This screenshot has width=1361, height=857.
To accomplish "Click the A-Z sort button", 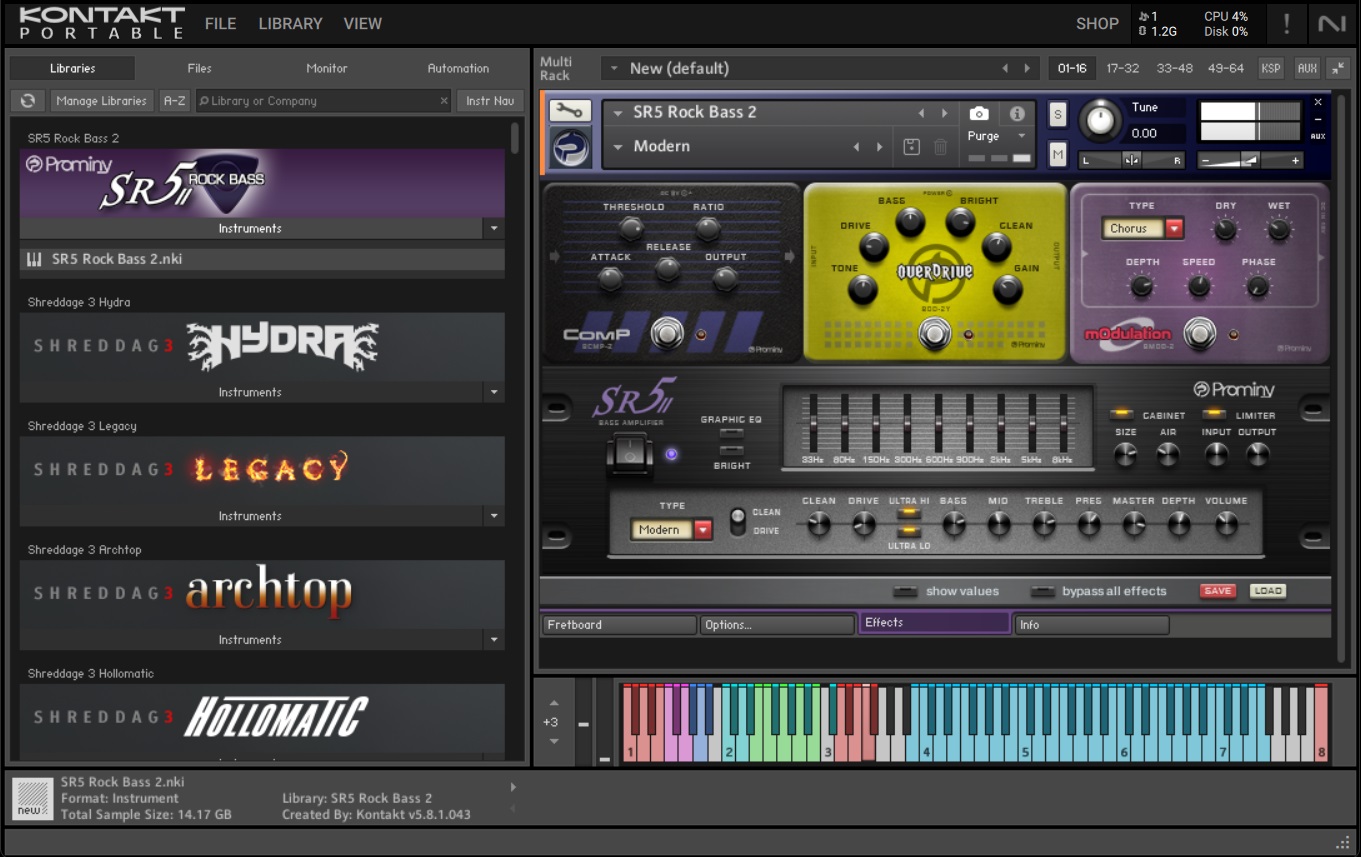I will 175,101.
